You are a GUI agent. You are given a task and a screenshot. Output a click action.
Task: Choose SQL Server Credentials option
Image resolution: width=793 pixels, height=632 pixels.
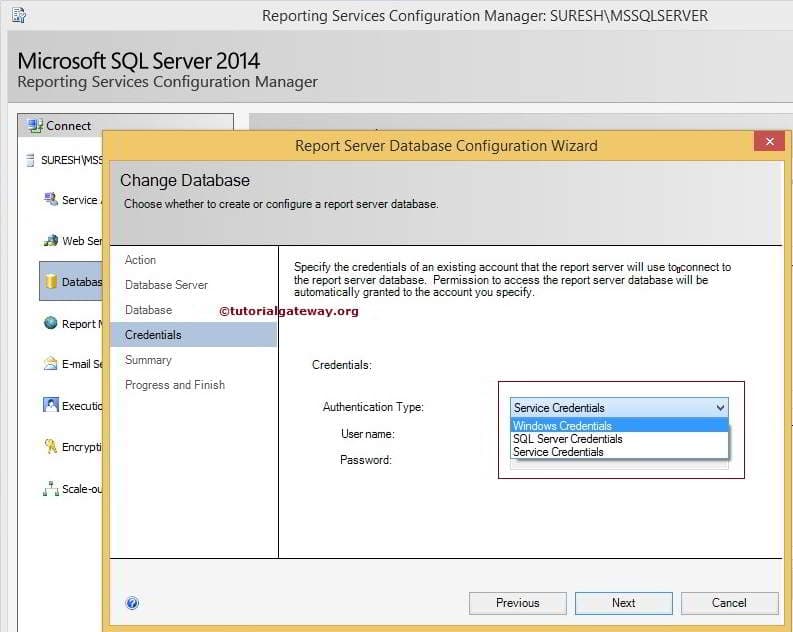click(567, 439)
